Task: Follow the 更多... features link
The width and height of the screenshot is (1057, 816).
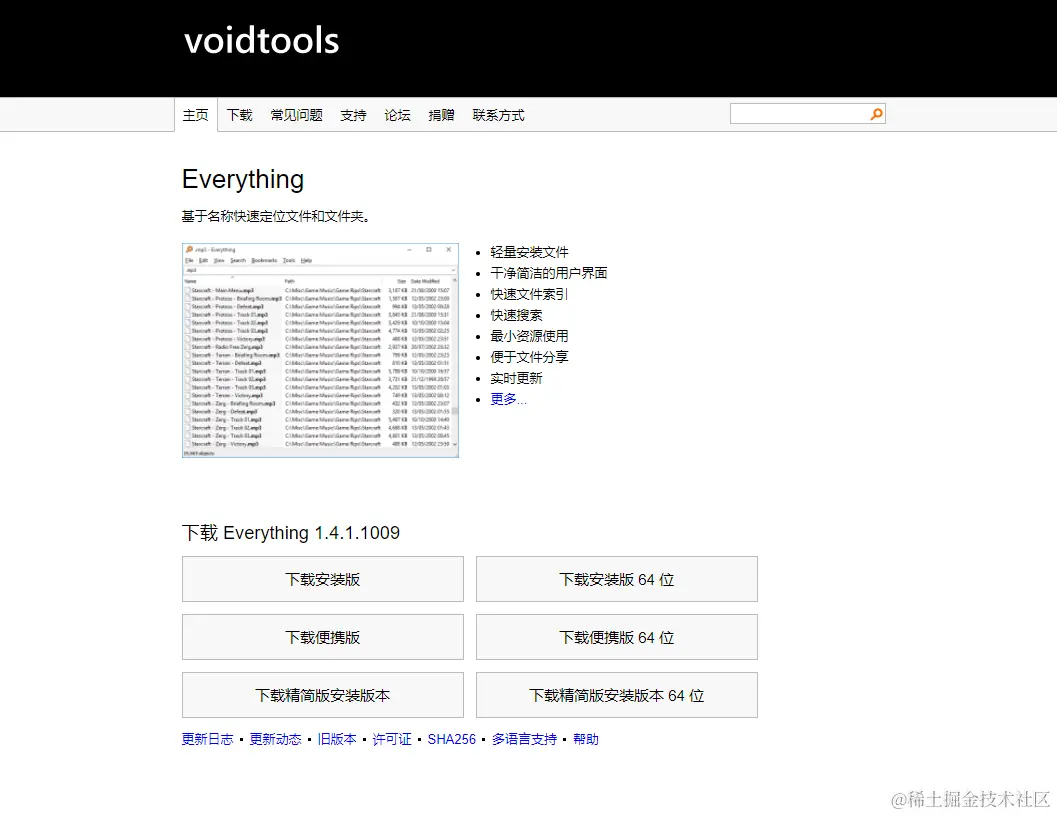Action: (508, 399)
